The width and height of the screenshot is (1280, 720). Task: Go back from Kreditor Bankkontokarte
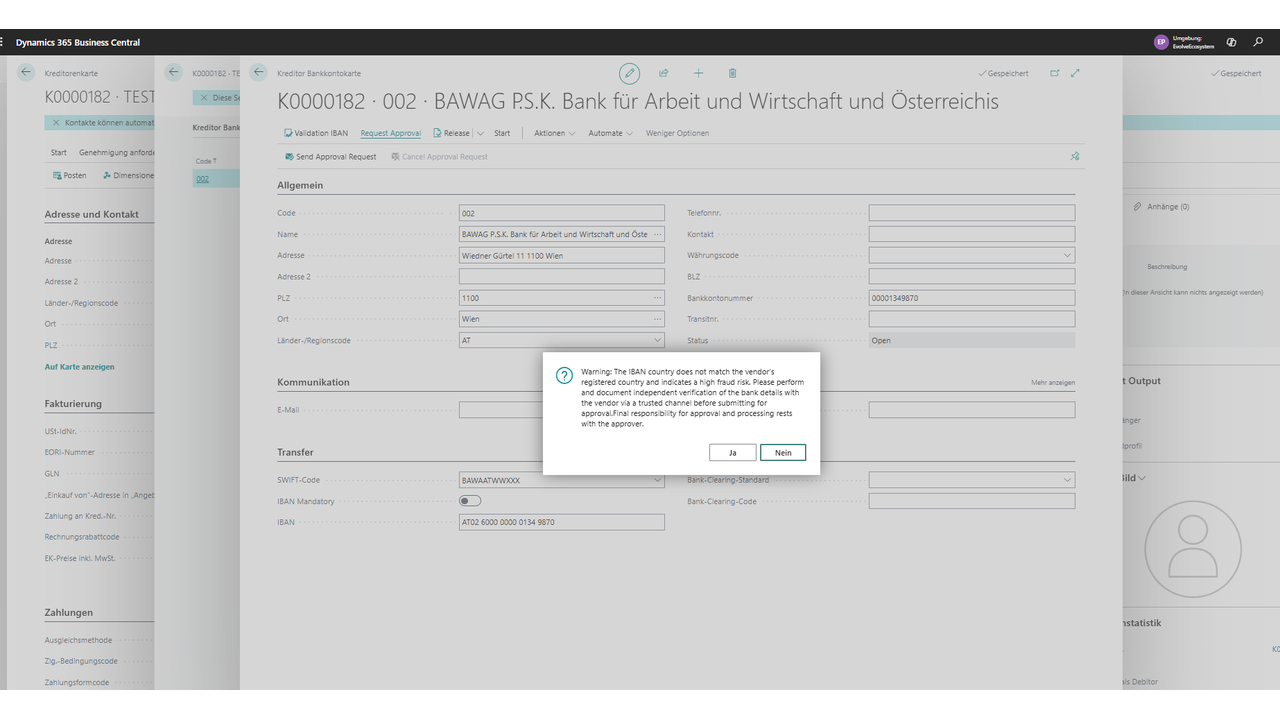pyautogui.click(x=259, y=72)
